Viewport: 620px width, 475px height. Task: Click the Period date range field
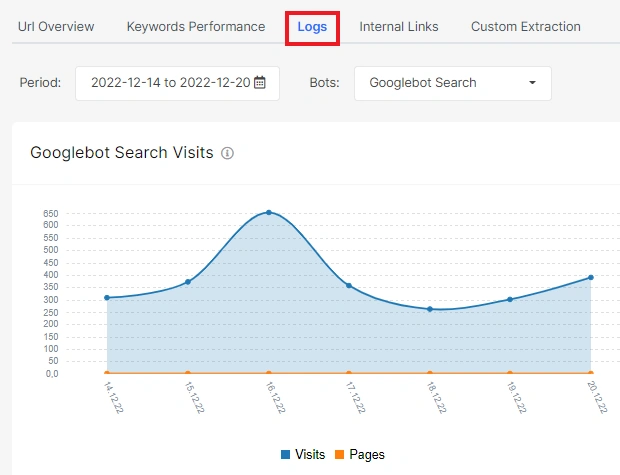(178, 83)
